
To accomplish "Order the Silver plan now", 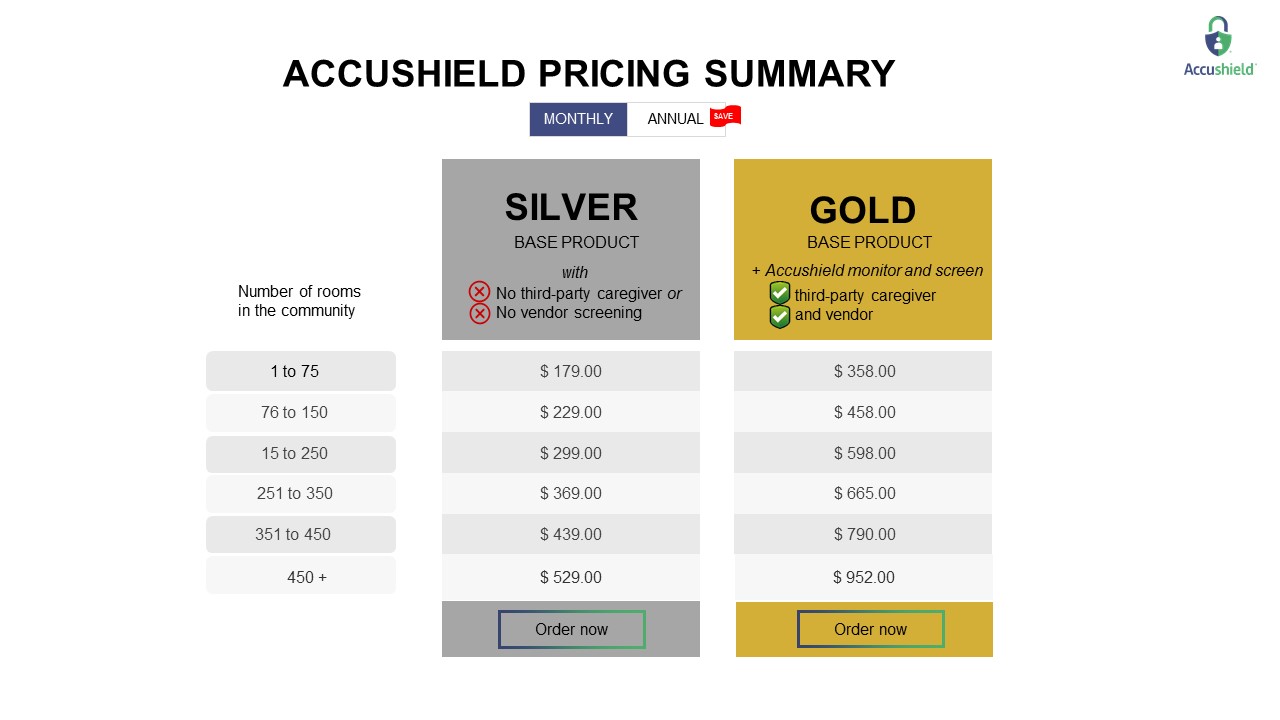I will (571, 629).
